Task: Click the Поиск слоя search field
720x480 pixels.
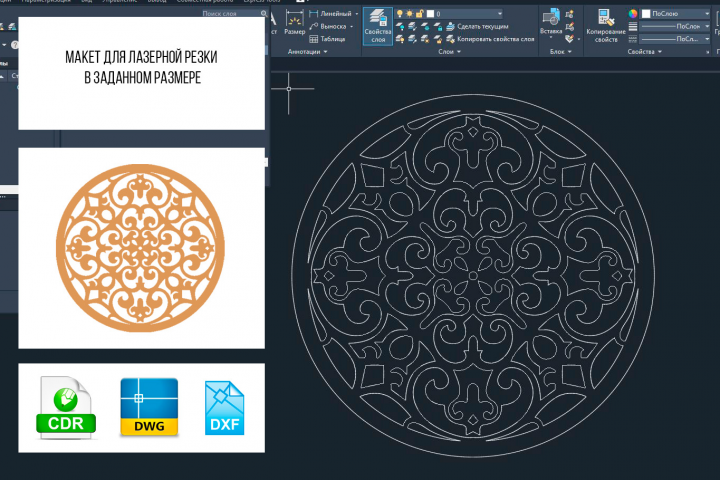Action: 230,14
